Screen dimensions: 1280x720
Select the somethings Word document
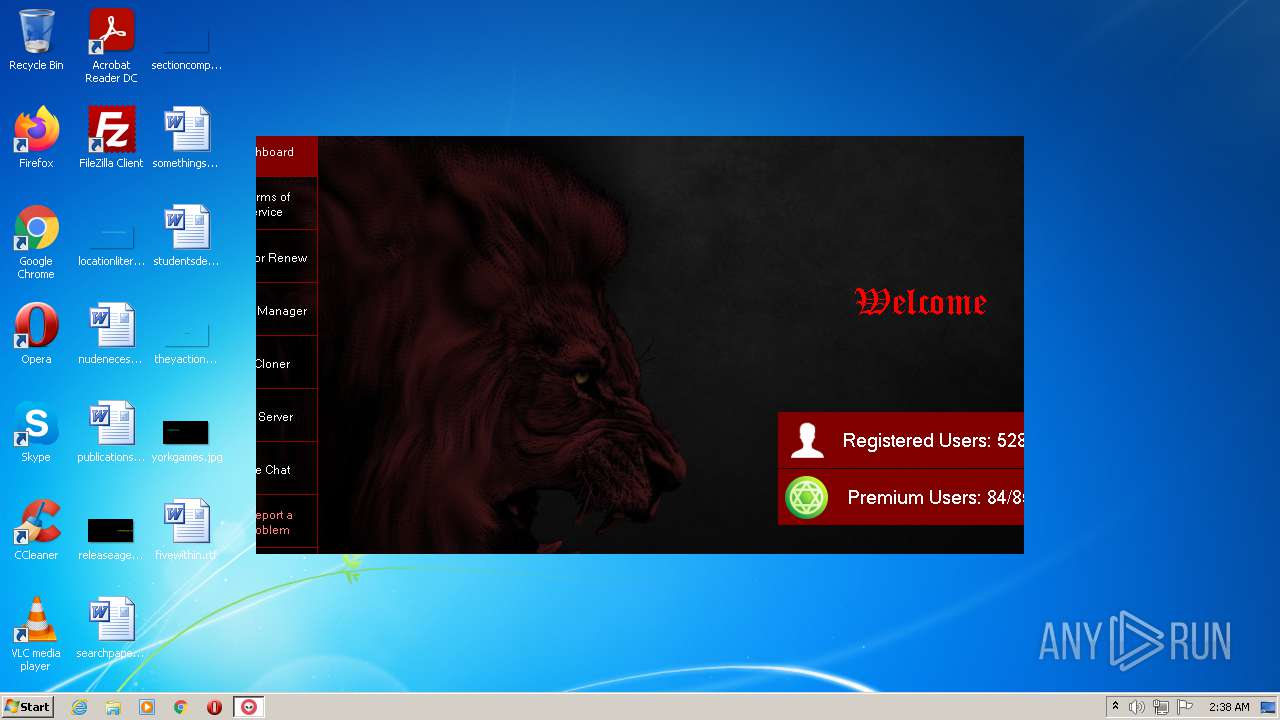pos(186,138)
